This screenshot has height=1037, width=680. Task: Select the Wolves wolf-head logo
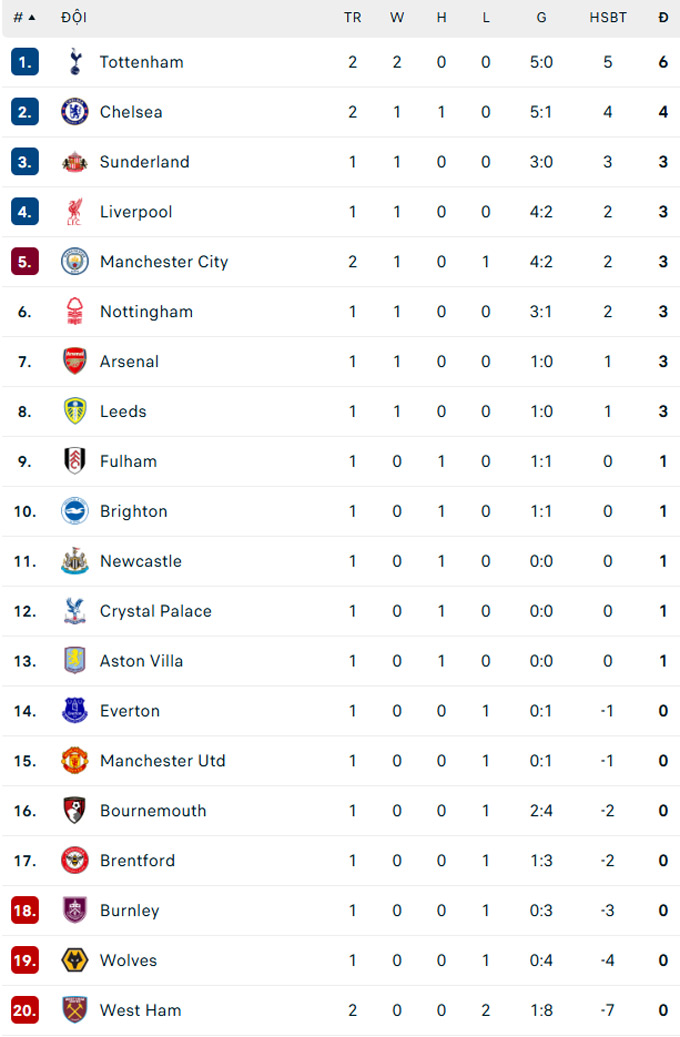coord(75,960)
